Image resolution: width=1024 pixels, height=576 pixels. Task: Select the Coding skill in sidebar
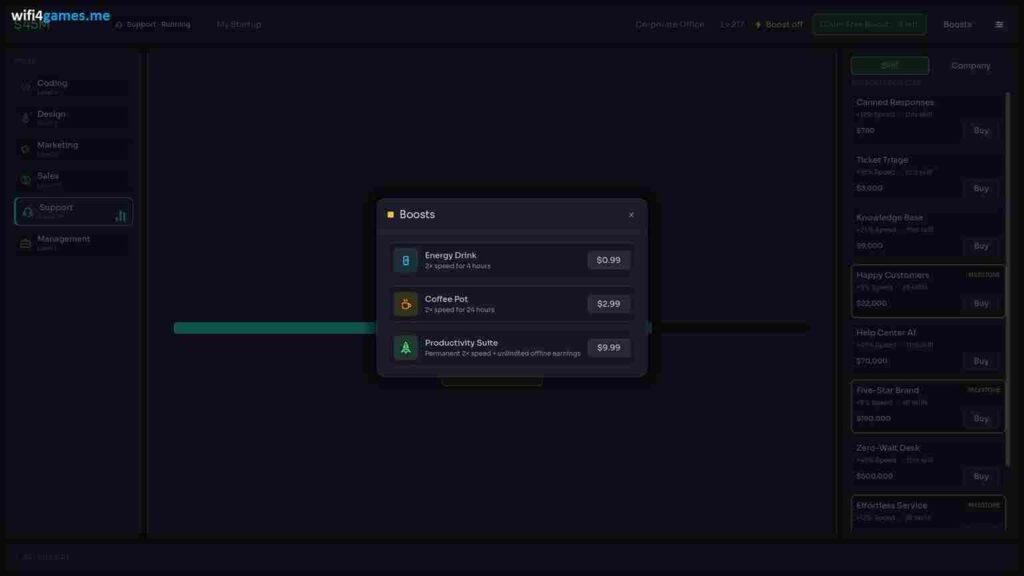[x=72, y=87]
